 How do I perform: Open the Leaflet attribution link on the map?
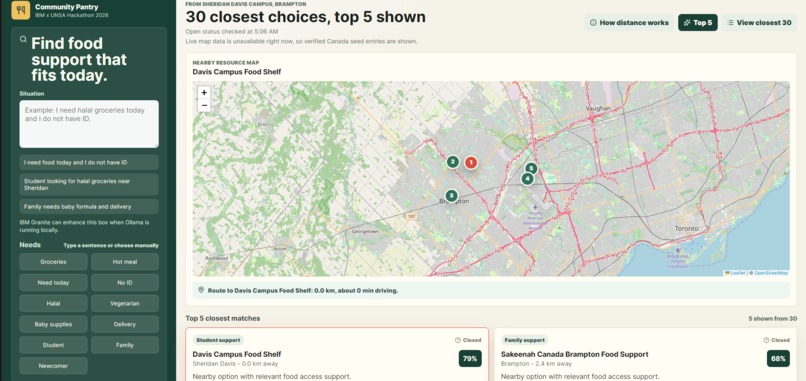point(736,273)
